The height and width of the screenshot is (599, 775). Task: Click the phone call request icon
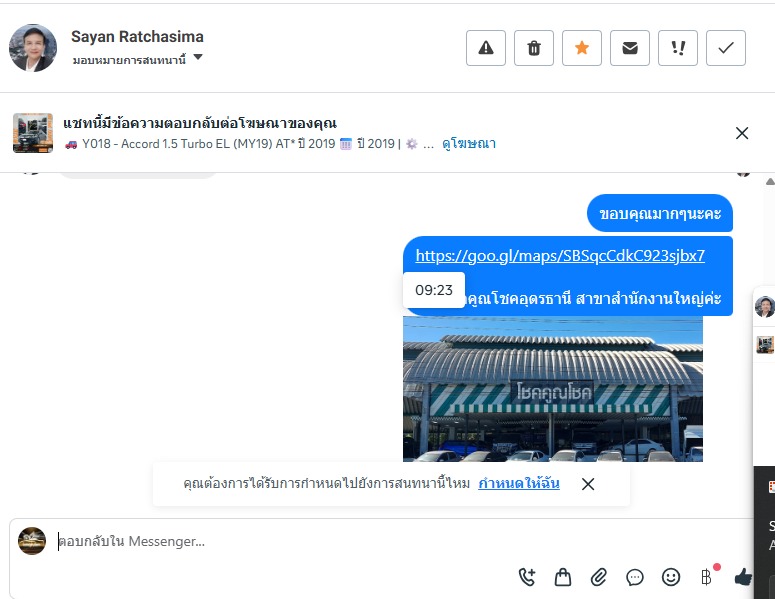coord(527,577)
